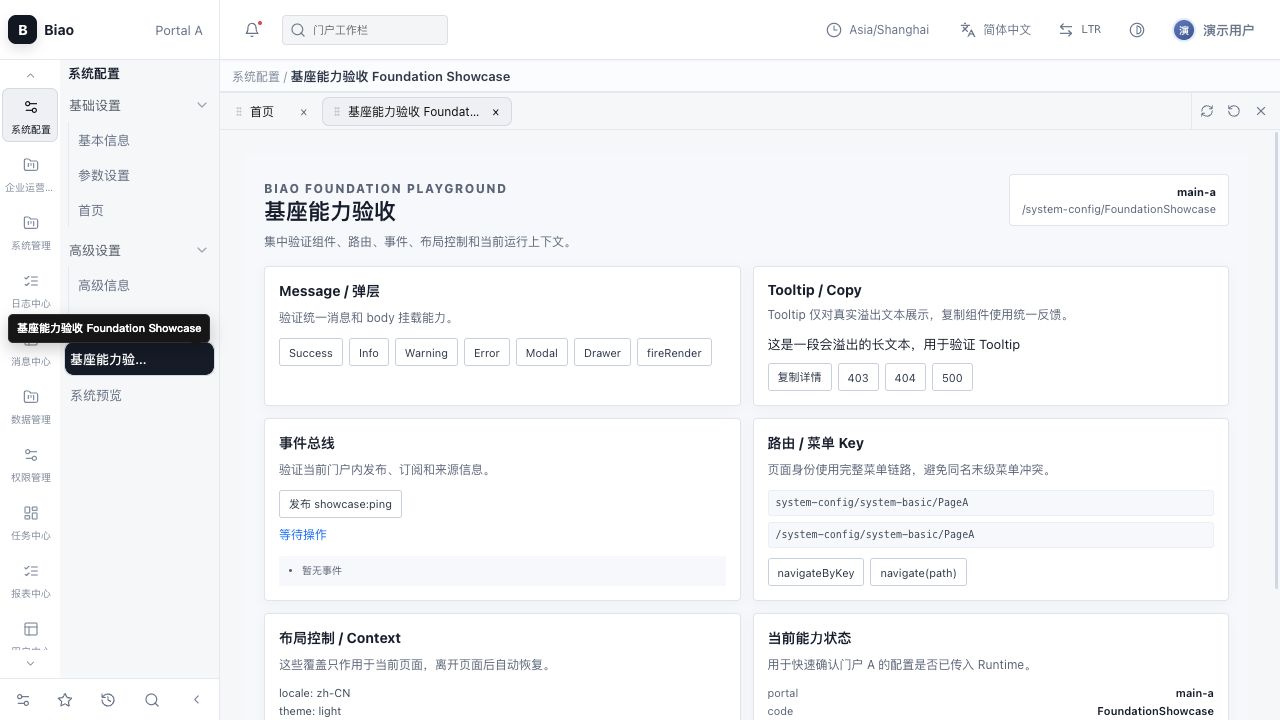Toggle the dark theme icon
Screen dimensions: 1280x720
(x=1137, y=30)
